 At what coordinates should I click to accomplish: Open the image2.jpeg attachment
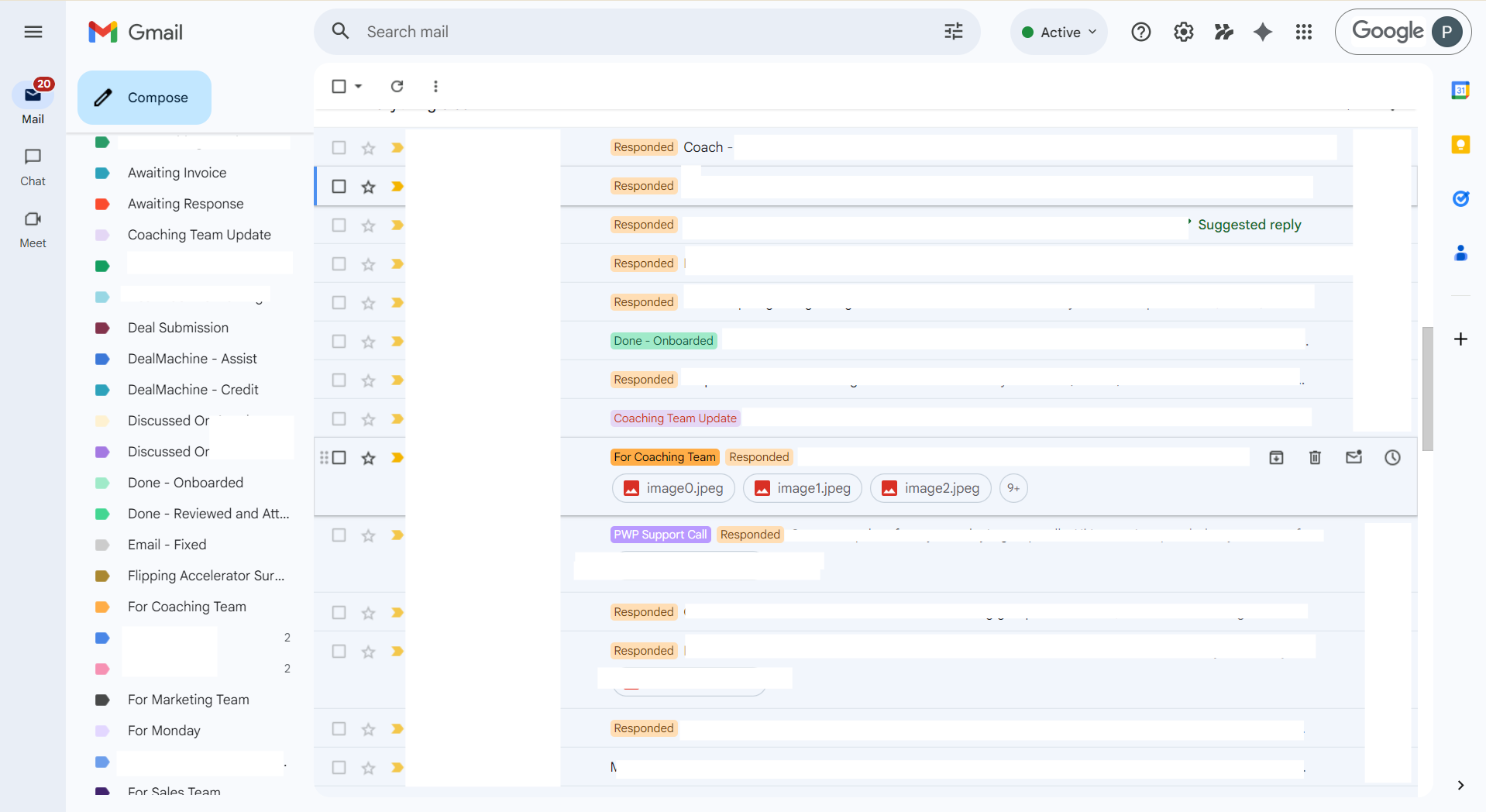click(930, 488)
